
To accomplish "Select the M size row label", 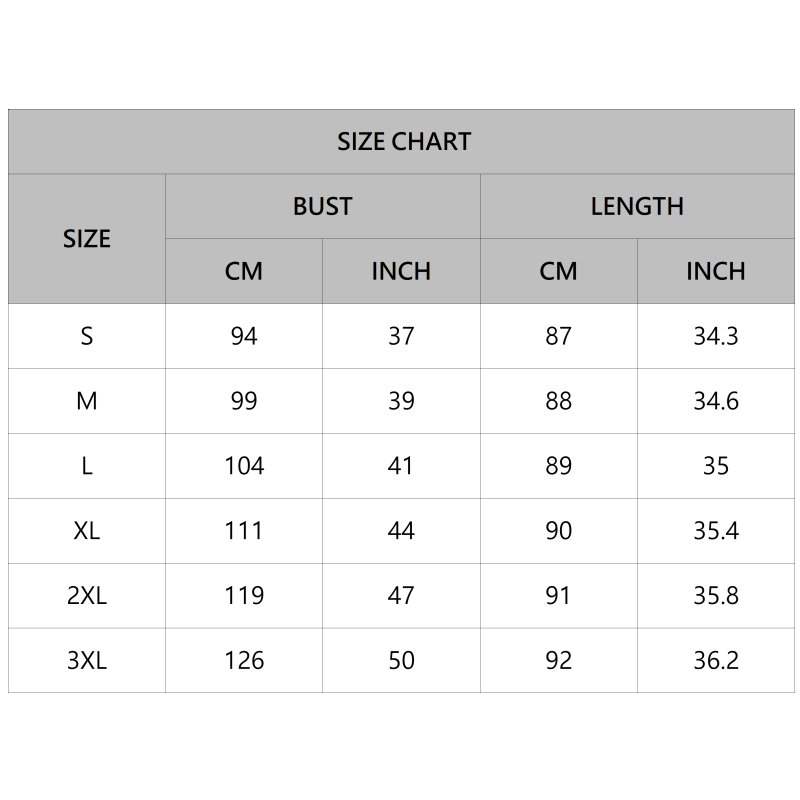I will point(87,401).
